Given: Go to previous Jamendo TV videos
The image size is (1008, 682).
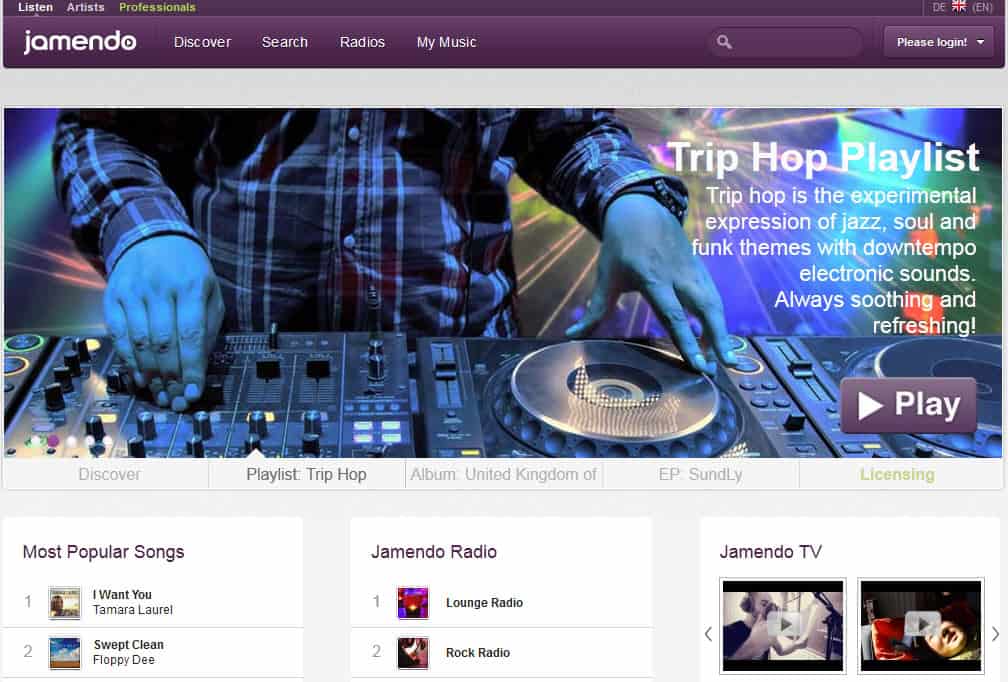Looking at the screenshot, I should coord(708,634).
